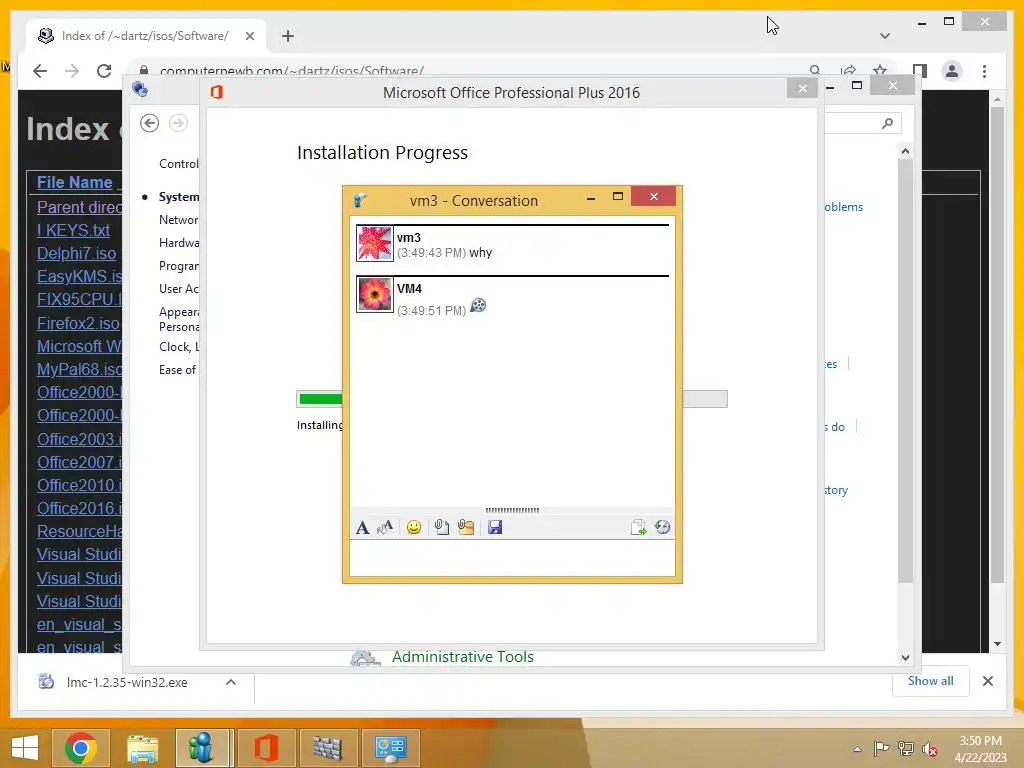Open 'Parent direc' link in file index
The height and width of the screenshot is (768, 1024).
[x=79, y=207]
